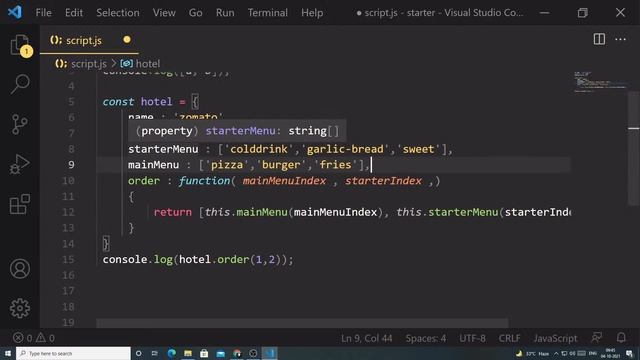This screenshot has width=640, height=360.
Task: Open Windows action center icon
Action: [x=629, y=353]
